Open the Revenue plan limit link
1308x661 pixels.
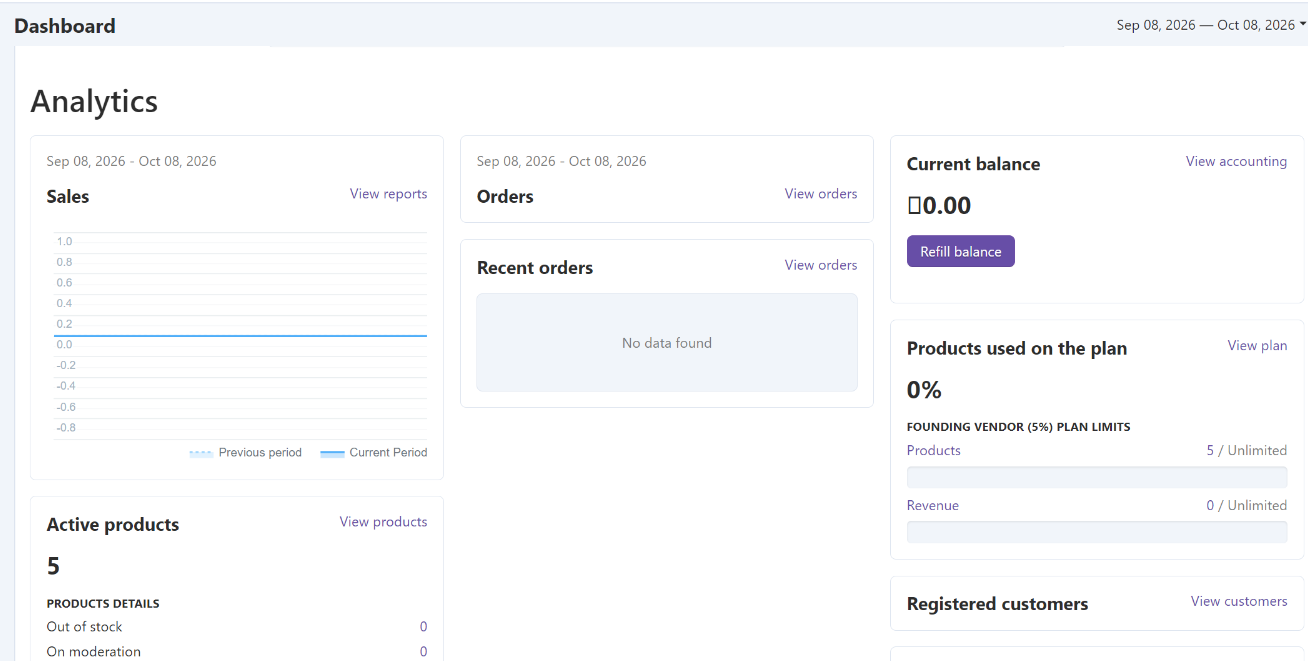point(932,505)
